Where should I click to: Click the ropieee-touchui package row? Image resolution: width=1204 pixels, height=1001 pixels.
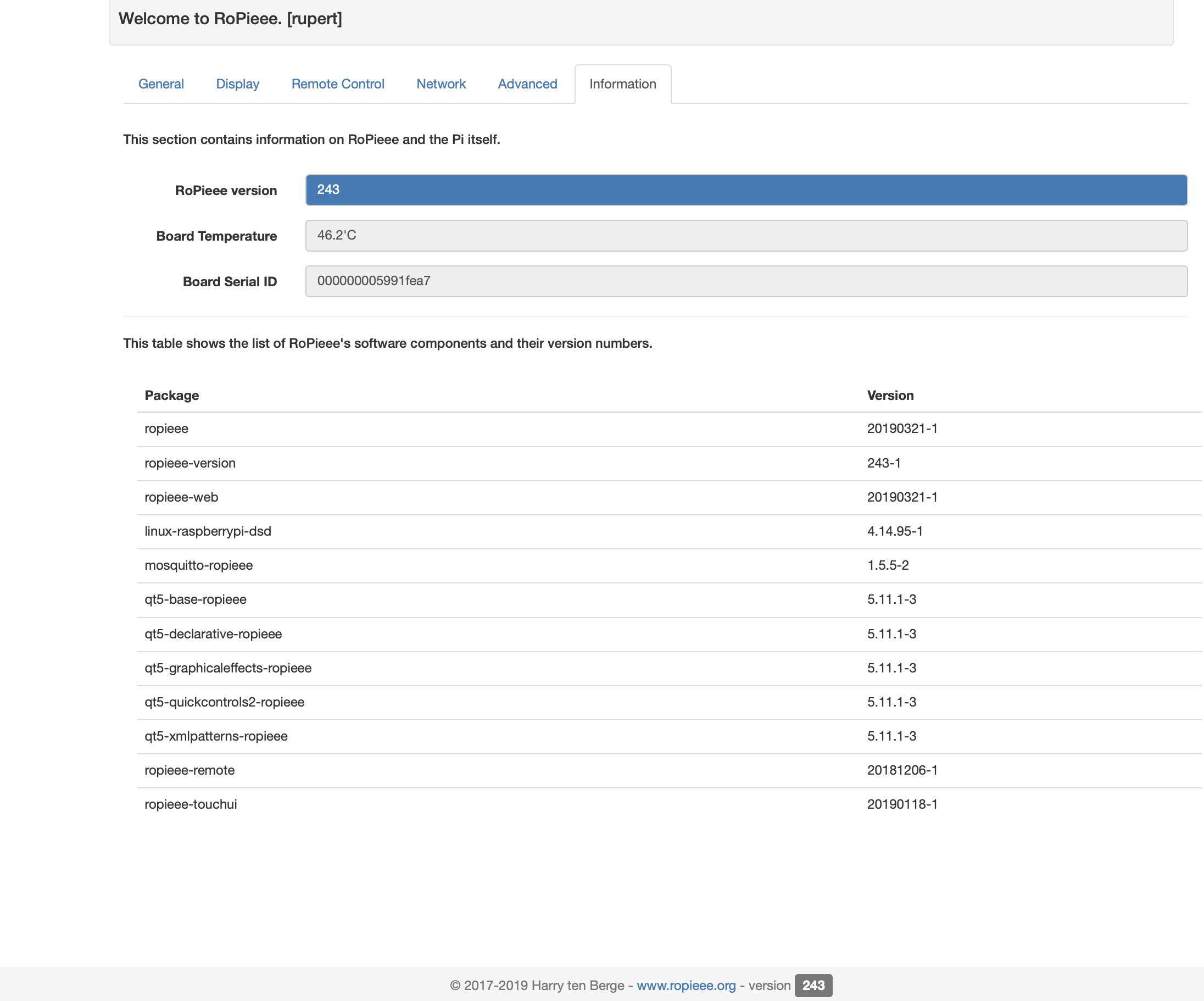pyautogui.click(x=191, y=804)
